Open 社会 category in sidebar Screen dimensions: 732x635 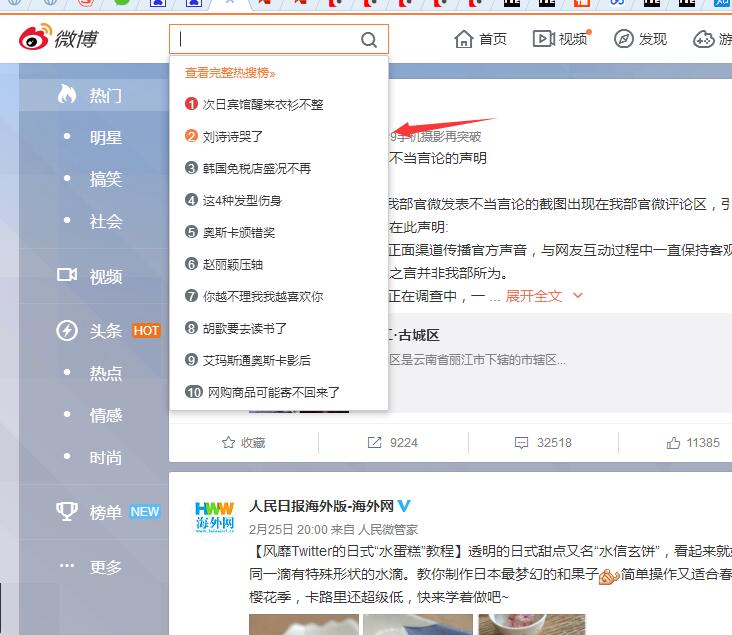(106, 221)
